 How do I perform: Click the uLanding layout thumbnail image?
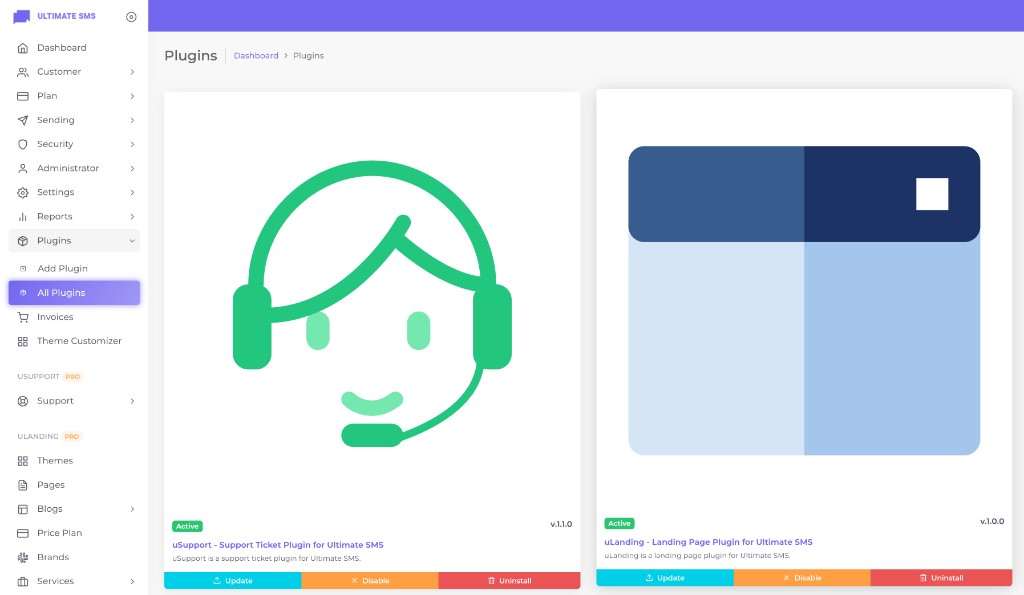click(804, 300)
